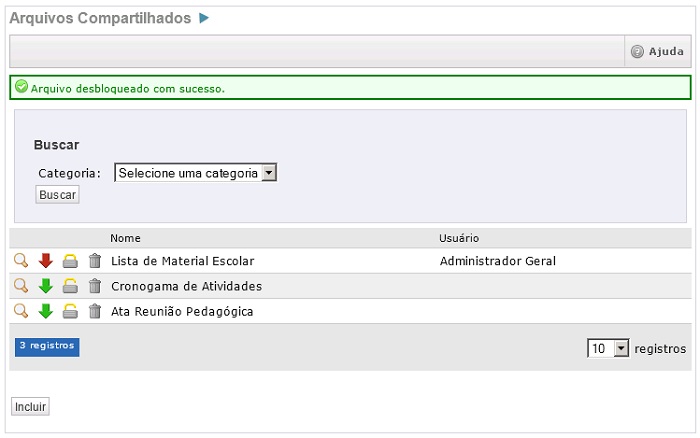Image resolution: width=700 pixels, height=438 pixels.
Task: Click the arrow beside Arquivos Compartilhados title
Action: click(204, 18)
